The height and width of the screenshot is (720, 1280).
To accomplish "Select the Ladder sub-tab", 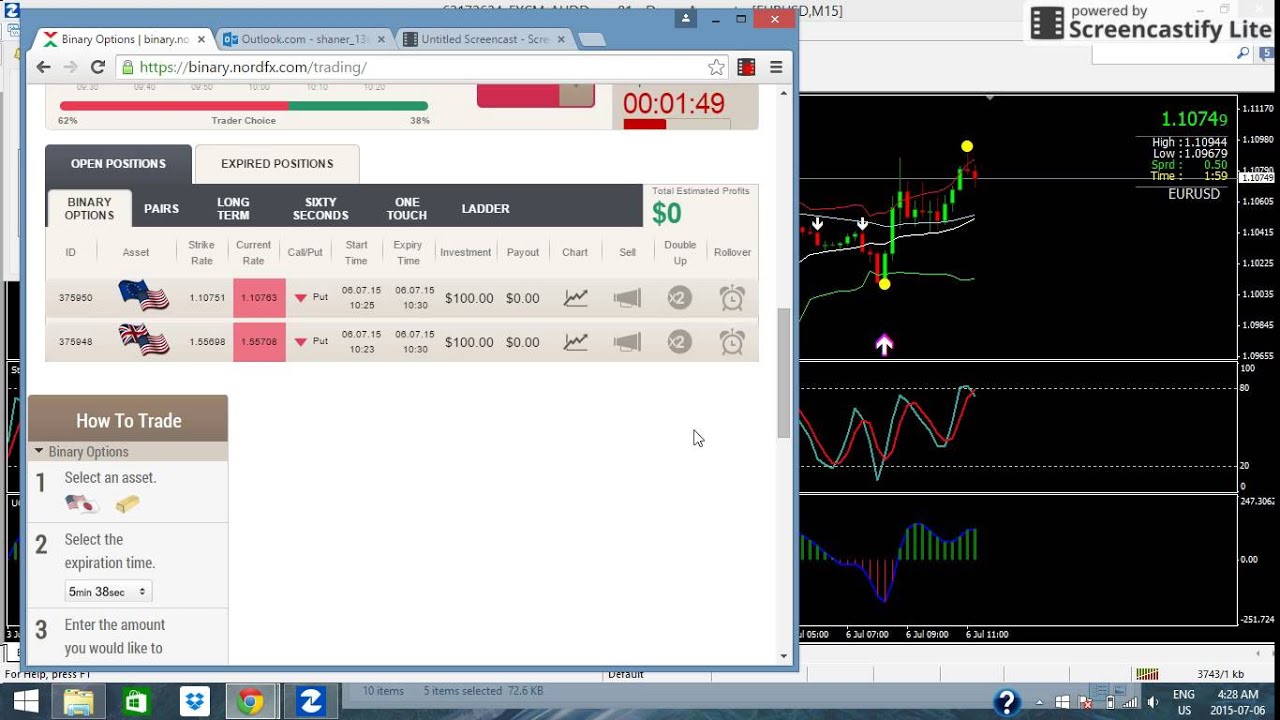I will [x=486, y=208].
